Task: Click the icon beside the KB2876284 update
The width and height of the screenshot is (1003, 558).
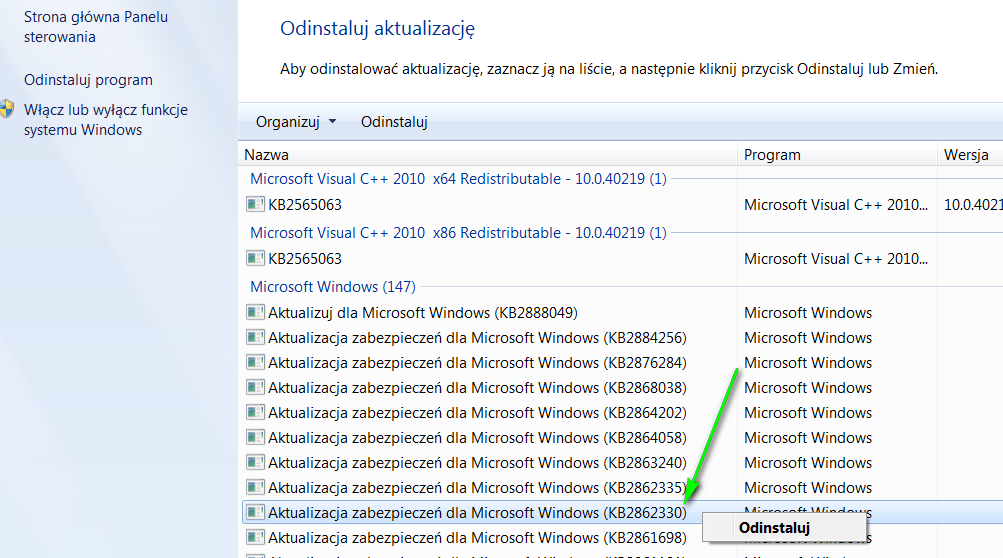Action: tap(255, 362)
